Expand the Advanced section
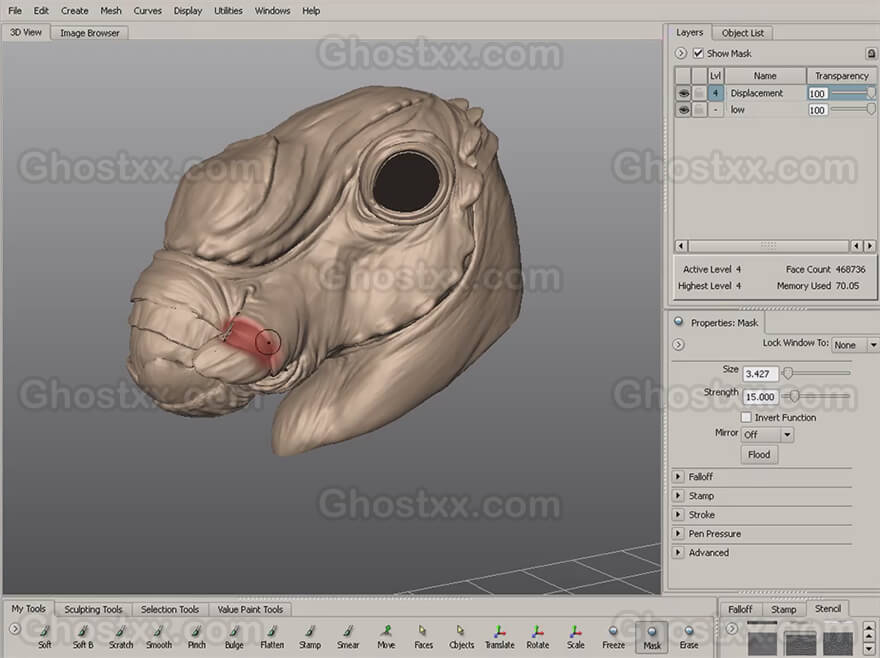The width and height of the screenshot is (880, 658). [678, 552]
